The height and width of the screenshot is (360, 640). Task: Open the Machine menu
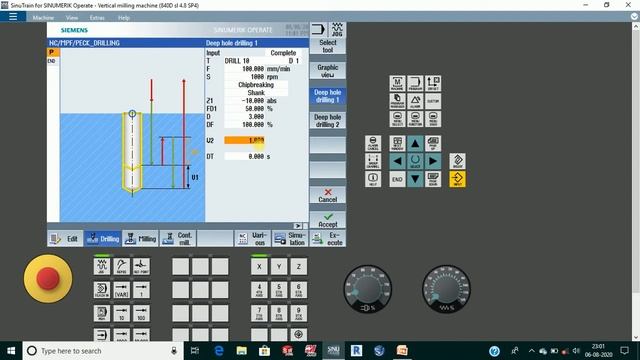43,18
